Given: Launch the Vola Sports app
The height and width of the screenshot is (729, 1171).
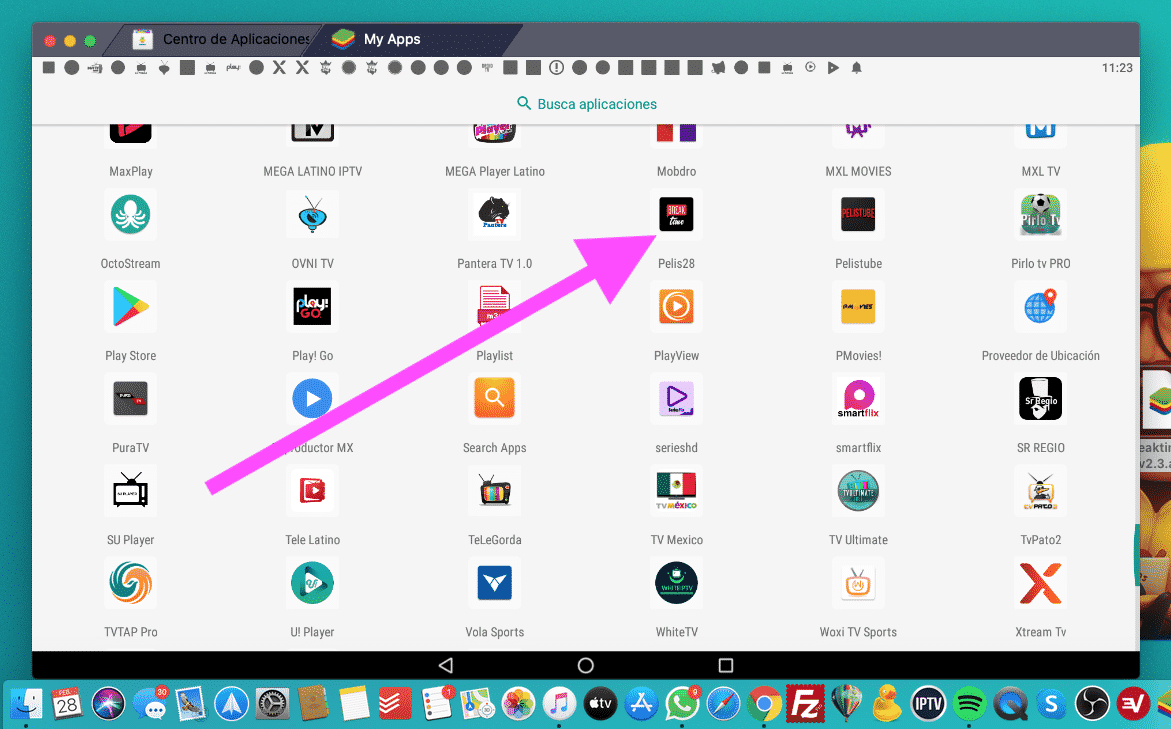Looking at the screenshot, I should [494, 583].
